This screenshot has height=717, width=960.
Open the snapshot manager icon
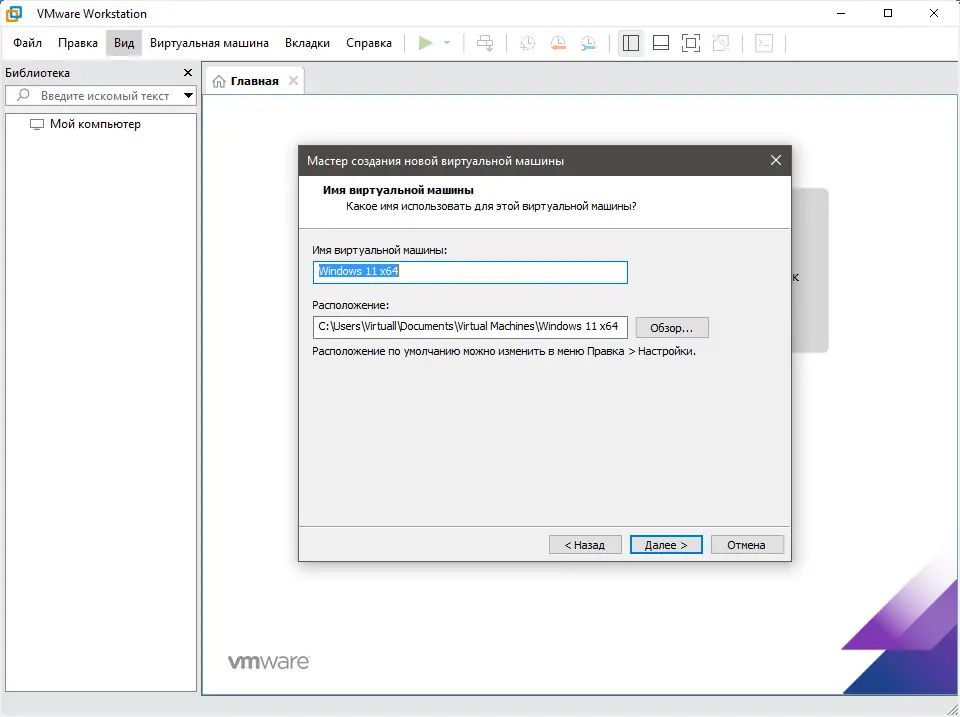click(x=588, y=43)
